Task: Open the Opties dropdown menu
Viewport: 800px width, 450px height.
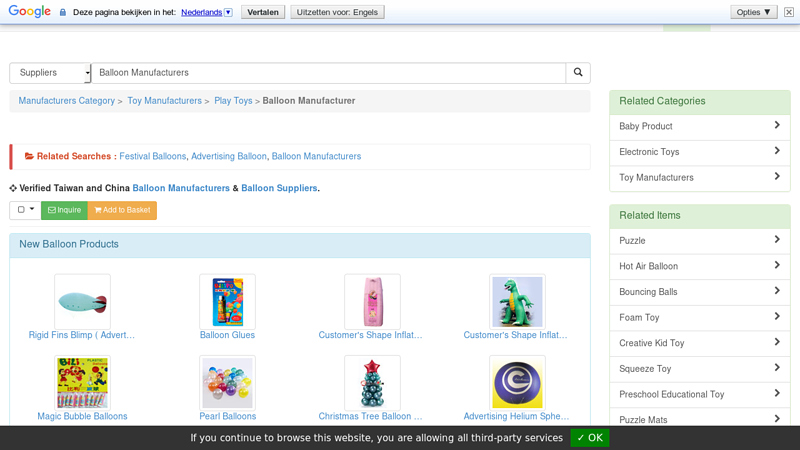Action: (753, 12)
